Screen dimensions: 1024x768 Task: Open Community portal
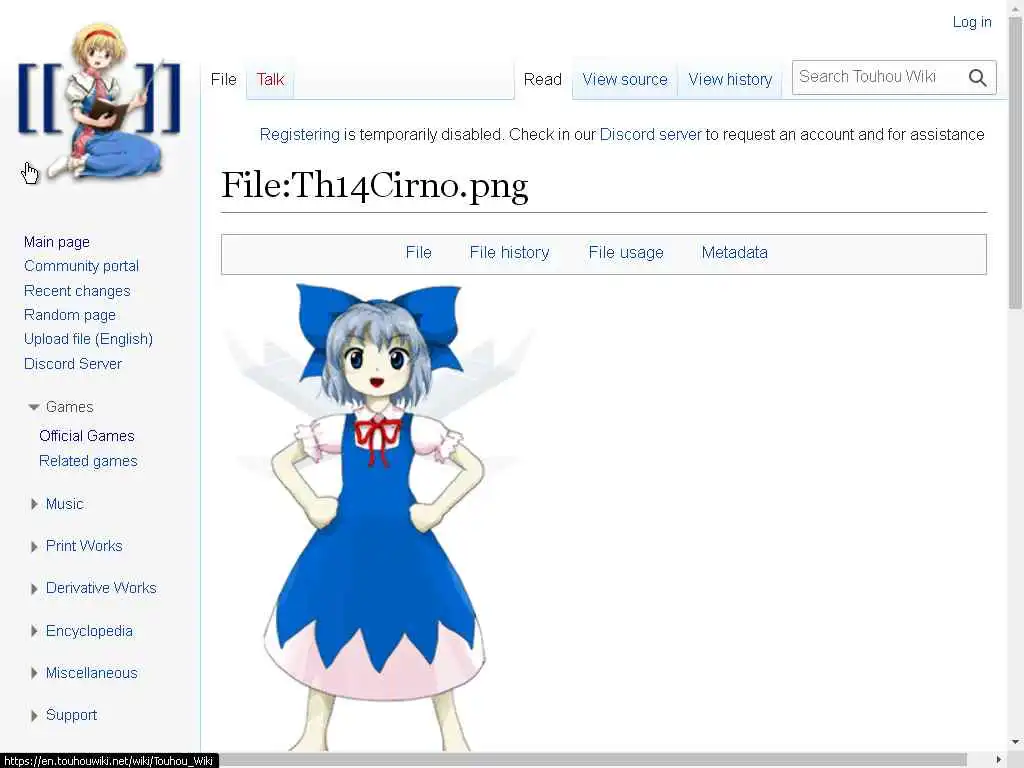(81, 266)
